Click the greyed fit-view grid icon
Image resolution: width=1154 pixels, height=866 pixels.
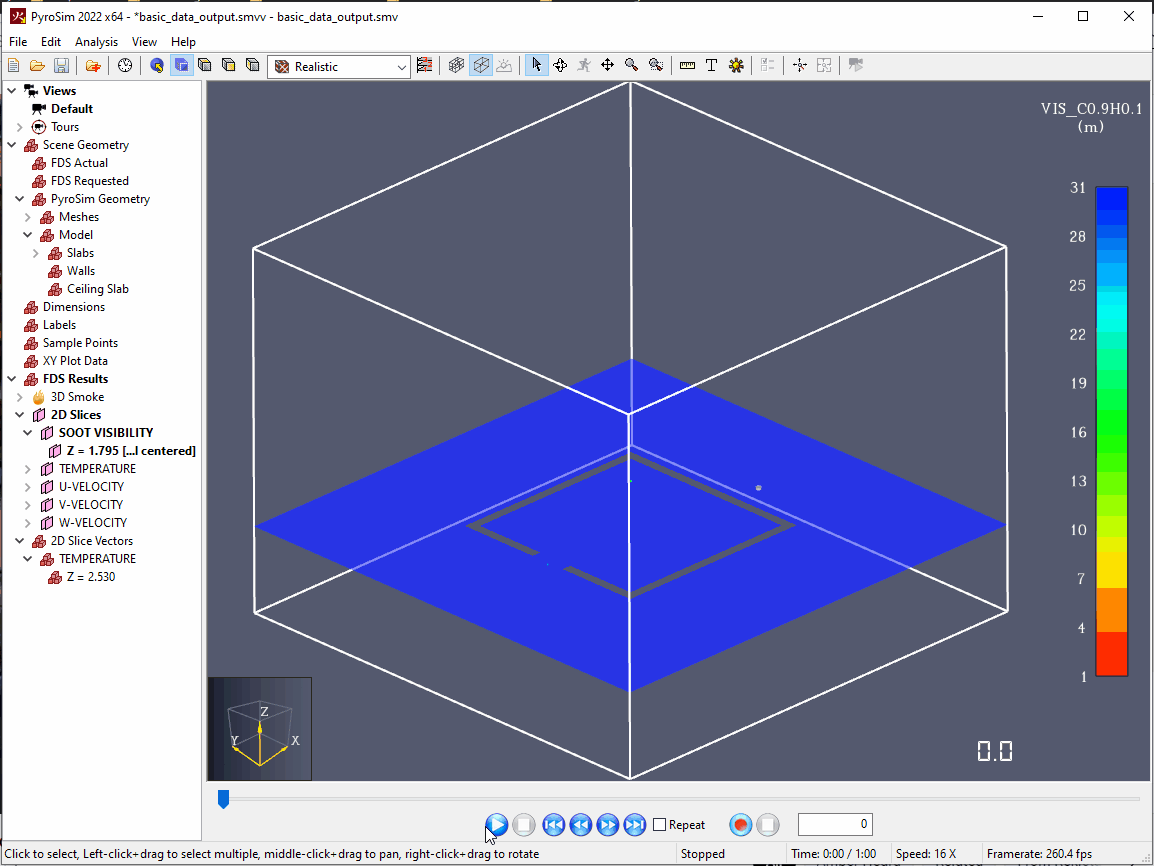824,65
